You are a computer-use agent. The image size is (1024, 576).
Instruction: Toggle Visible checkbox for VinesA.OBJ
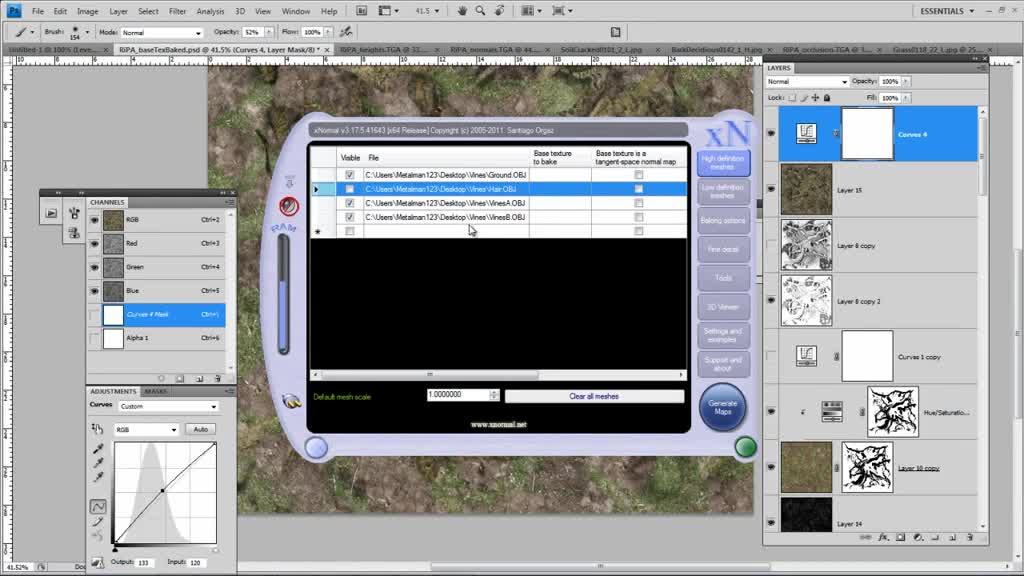point(349,203)
